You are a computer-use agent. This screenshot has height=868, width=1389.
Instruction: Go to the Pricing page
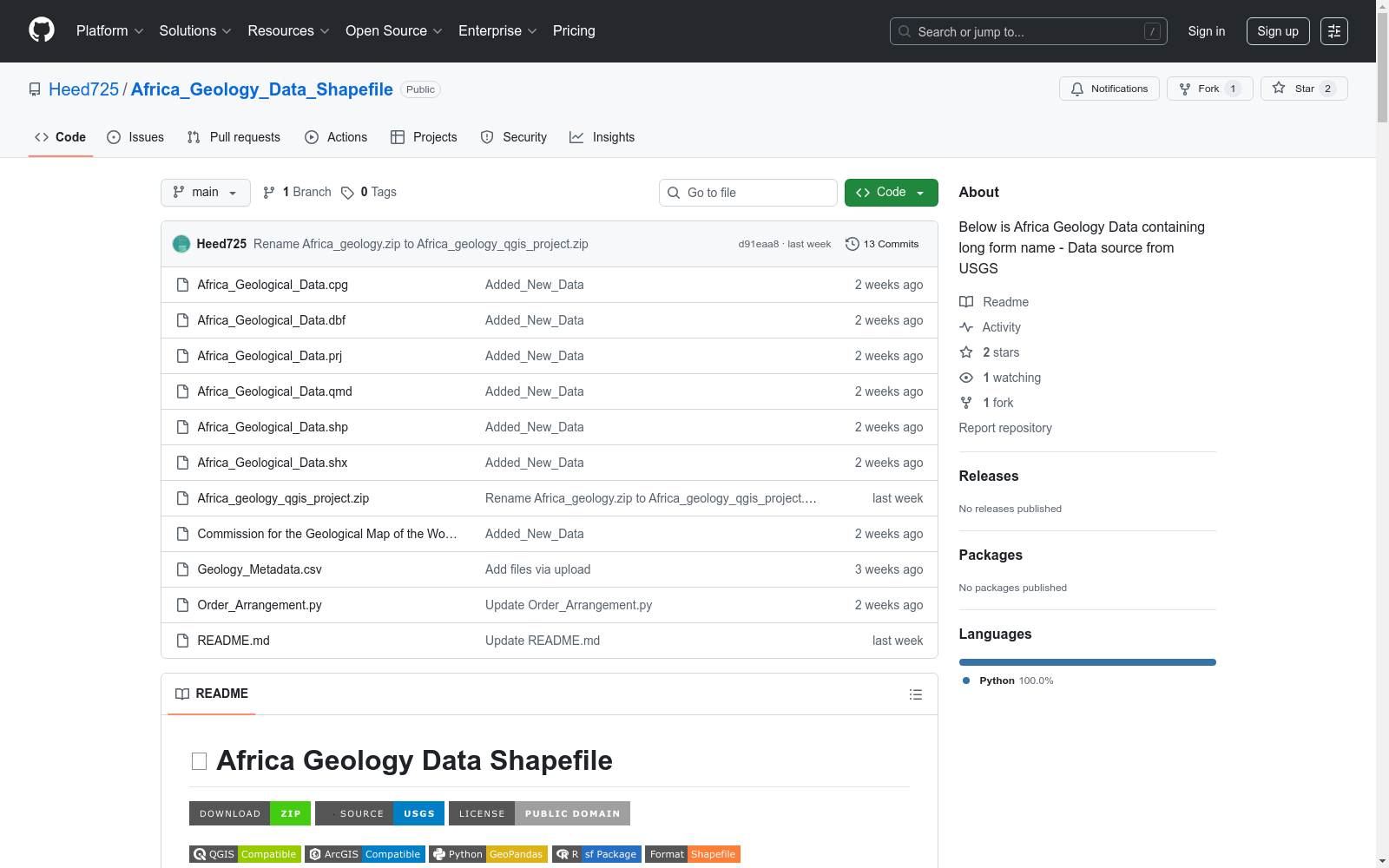click(x=574, y=31)
